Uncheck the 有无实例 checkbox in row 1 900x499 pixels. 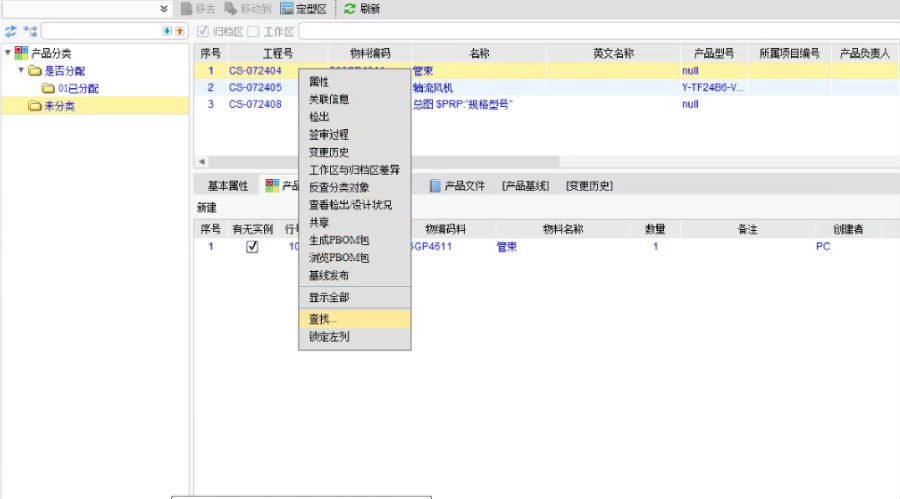click(x=252, y=247)
